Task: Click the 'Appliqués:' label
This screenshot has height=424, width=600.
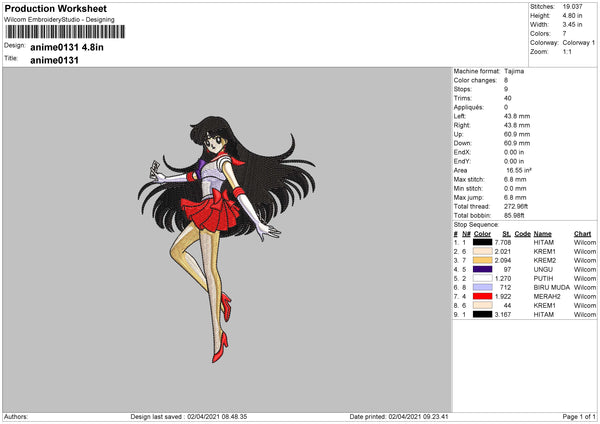Action: click(468, 107)
